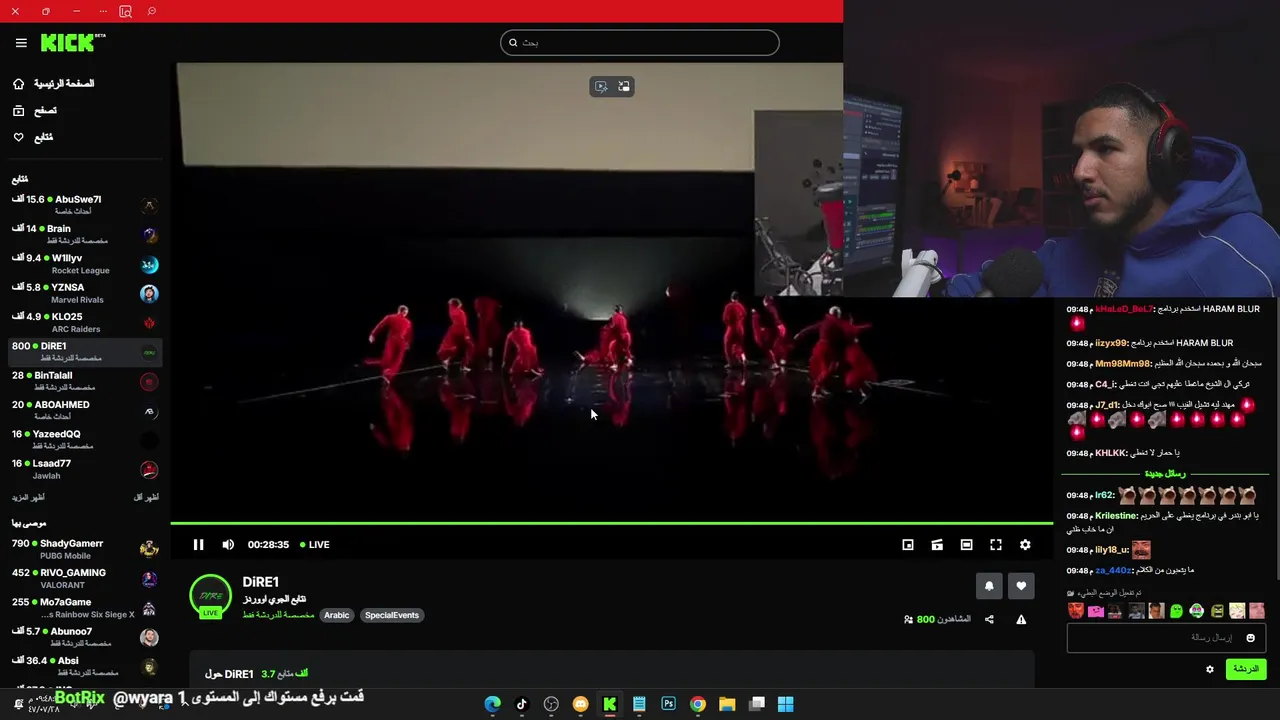Viewport: 1280px width, 720px height.
Task: Open KLO25 ARC Raiders channel
Action: (85, 322)
